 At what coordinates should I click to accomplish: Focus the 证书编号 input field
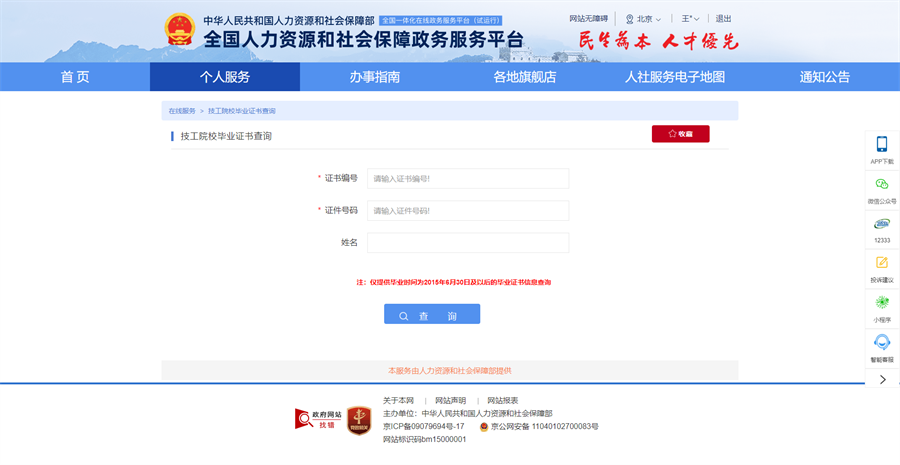[x=467, y=178]
